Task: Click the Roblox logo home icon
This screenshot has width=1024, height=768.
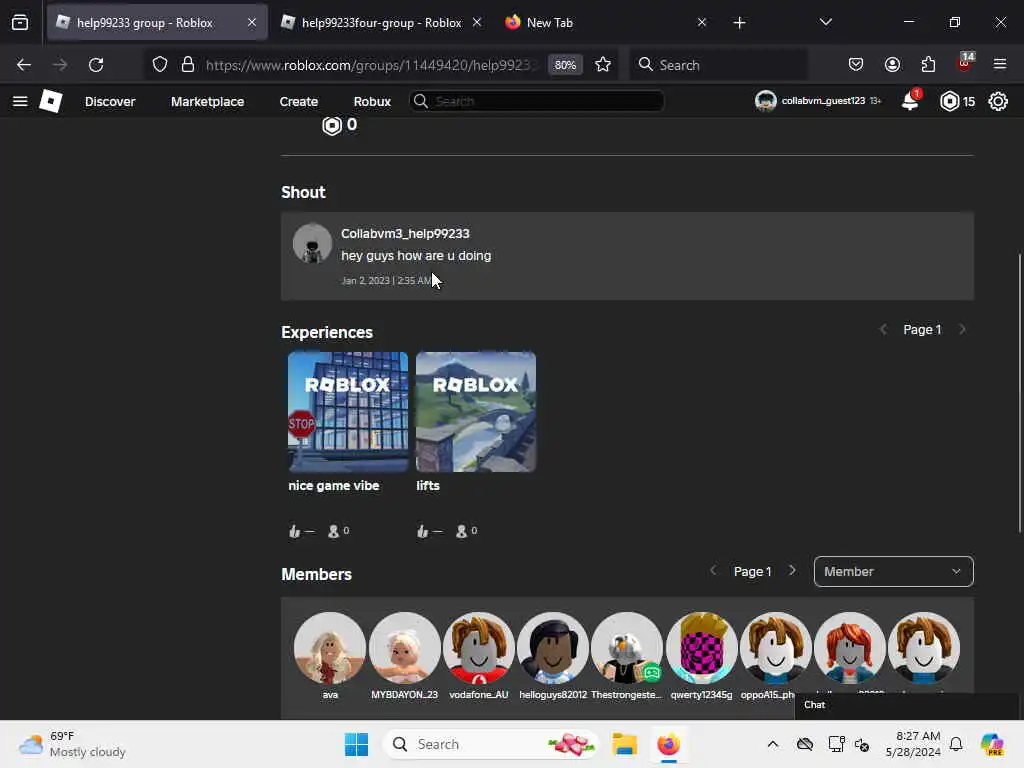Action: (x=51, y=101)
